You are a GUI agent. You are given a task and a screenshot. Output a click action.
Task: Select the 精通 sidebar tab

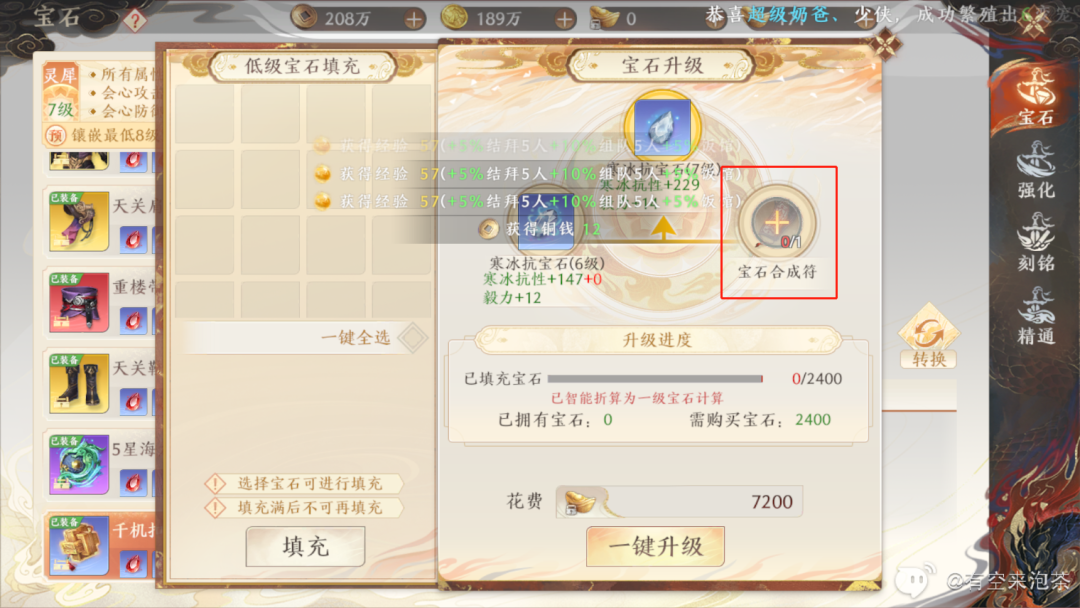(1036, 316)
